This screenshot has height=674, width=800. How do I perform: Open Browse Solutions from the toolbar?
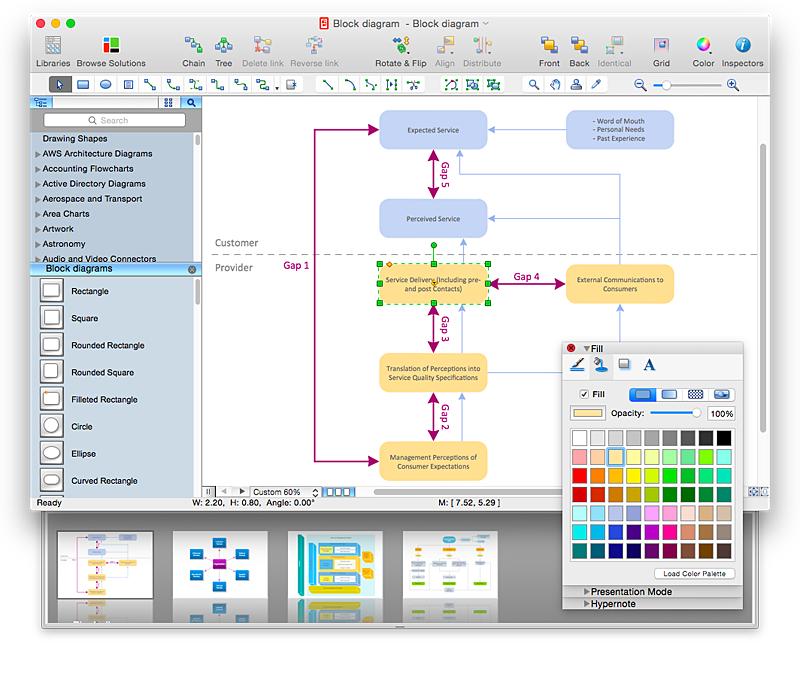(110, 46)
